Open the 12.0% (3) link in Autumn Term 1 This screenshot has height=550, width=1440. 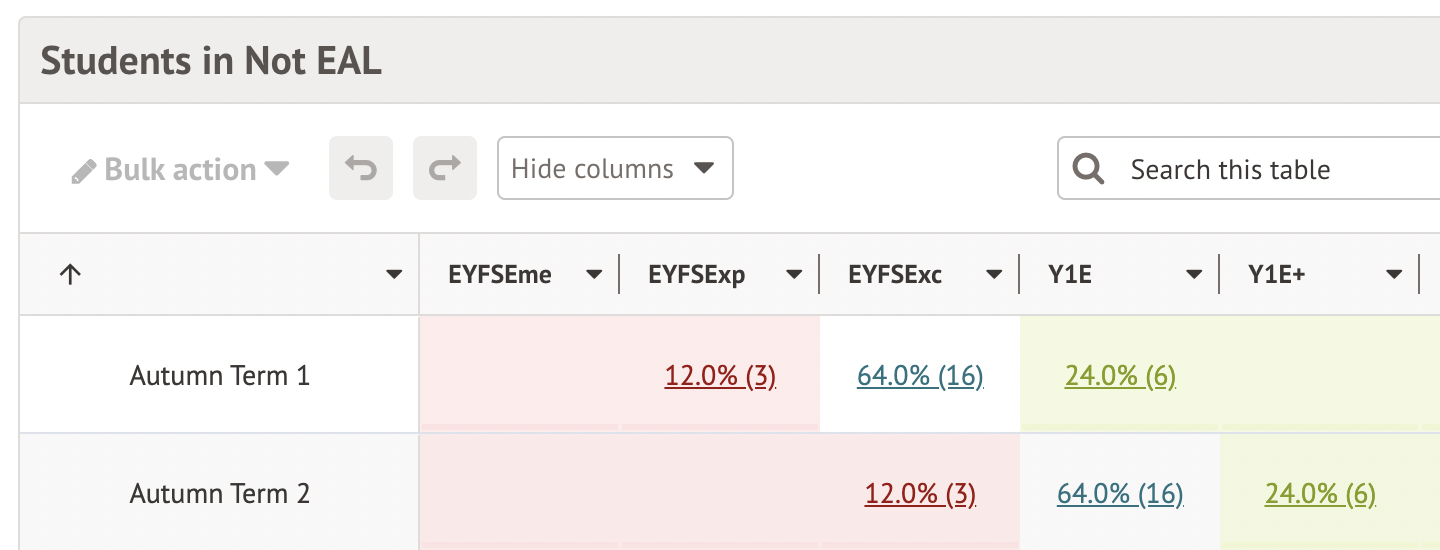[x=720, y=376]
